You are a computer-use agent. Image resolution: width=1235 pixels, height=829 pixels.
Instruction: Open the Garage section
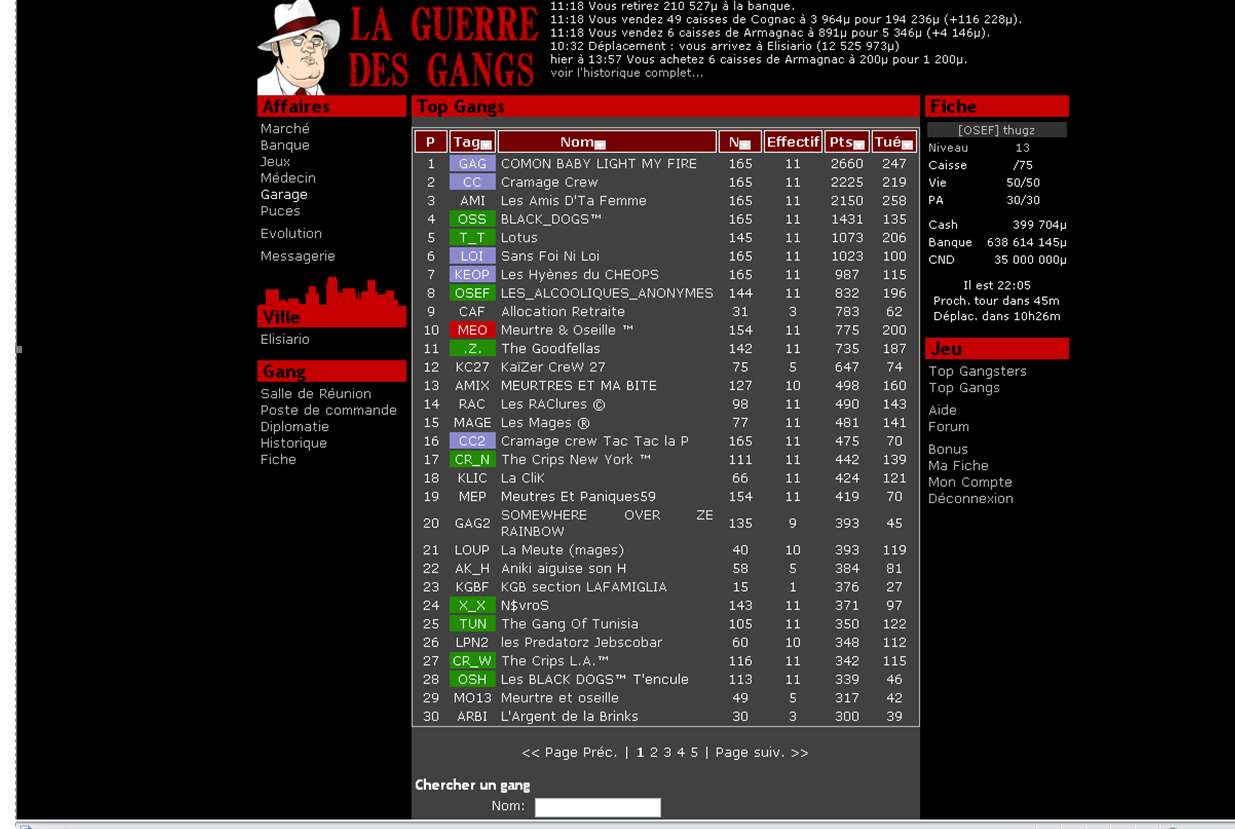point(284,195)
